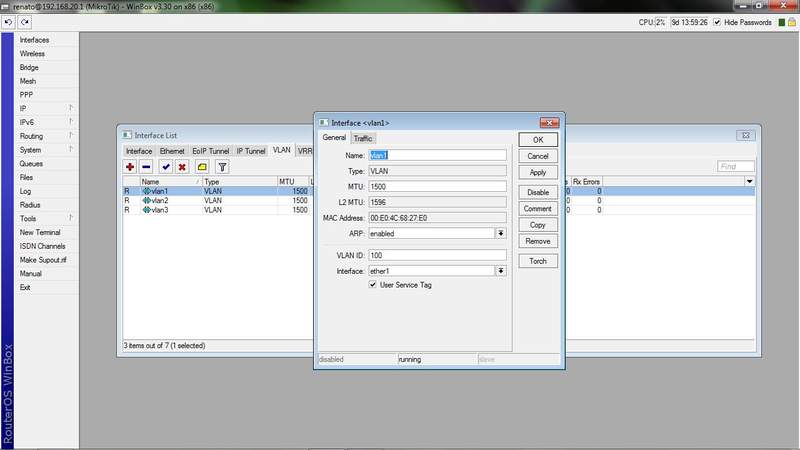The height and width of the screenshot is (450, 800).
Task: Click the Comment button
Action: point(538,209)
